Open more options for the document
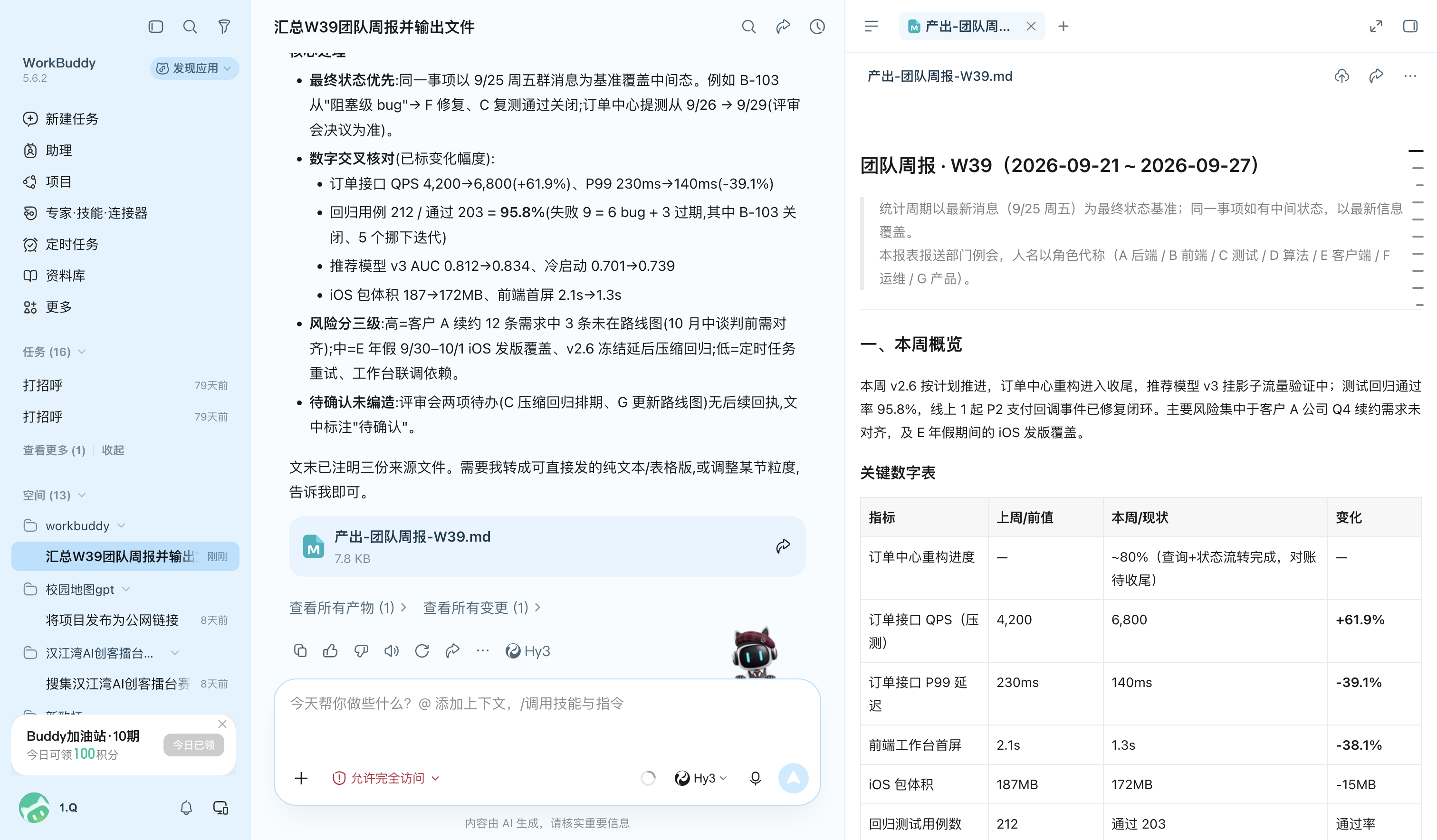Image resolution: width=1437 pixels, height=840 pixels. 1410,76
